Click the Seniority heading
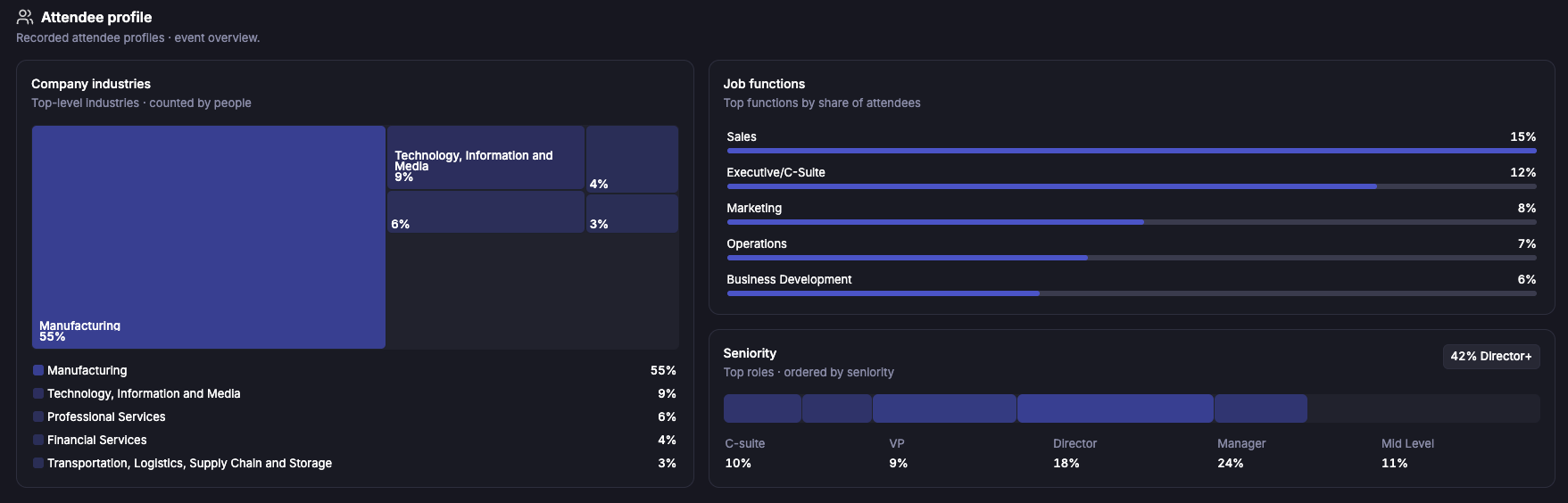 pos(750,353)
